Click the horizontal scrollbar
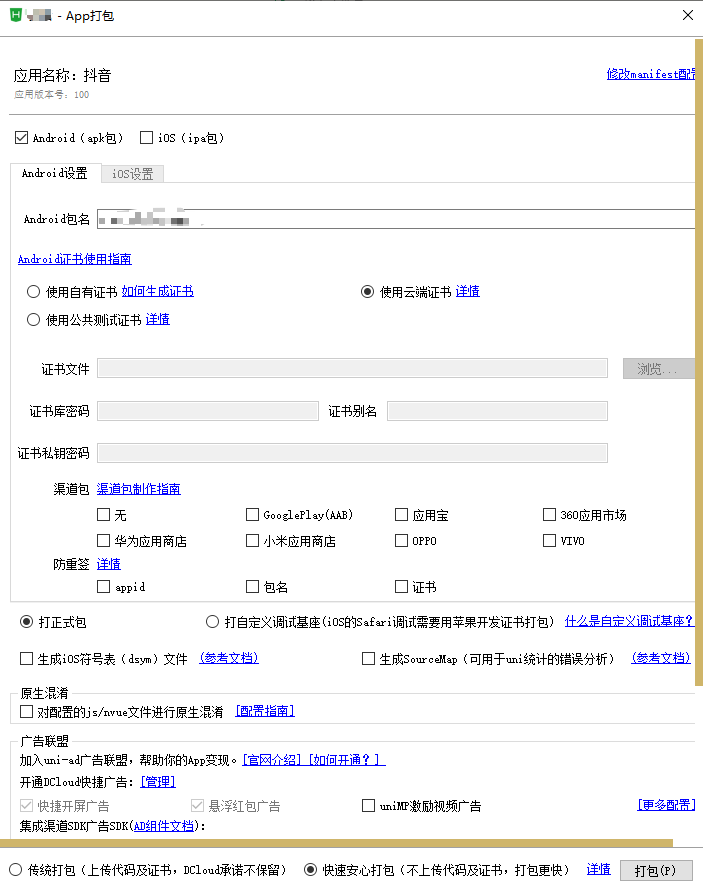 click(336, 843)
